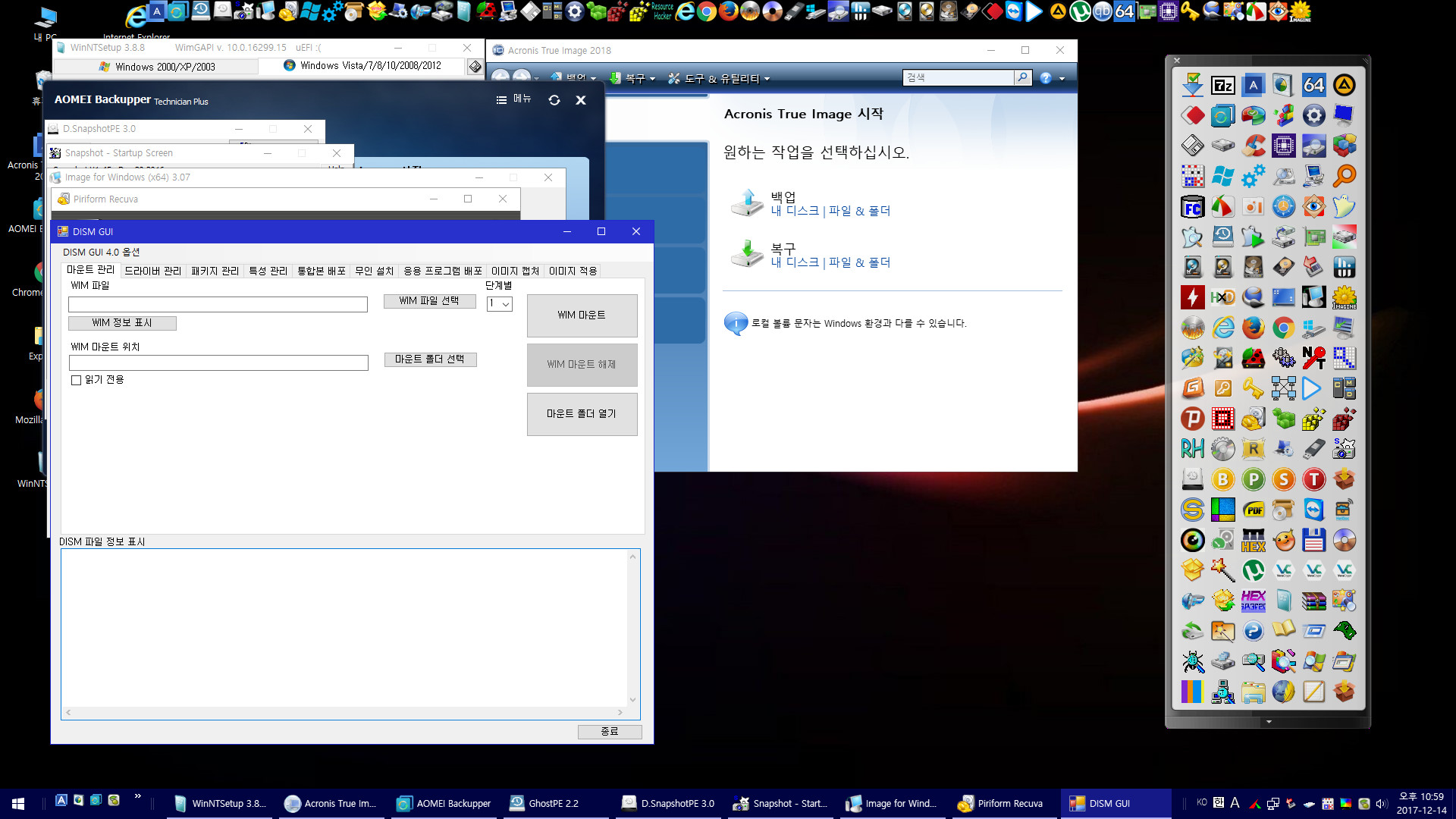Click the 마운트 폴더 선택 button
Image resolution: width=1456 pixels, height=819 pixels.
[x=429, y=359]
